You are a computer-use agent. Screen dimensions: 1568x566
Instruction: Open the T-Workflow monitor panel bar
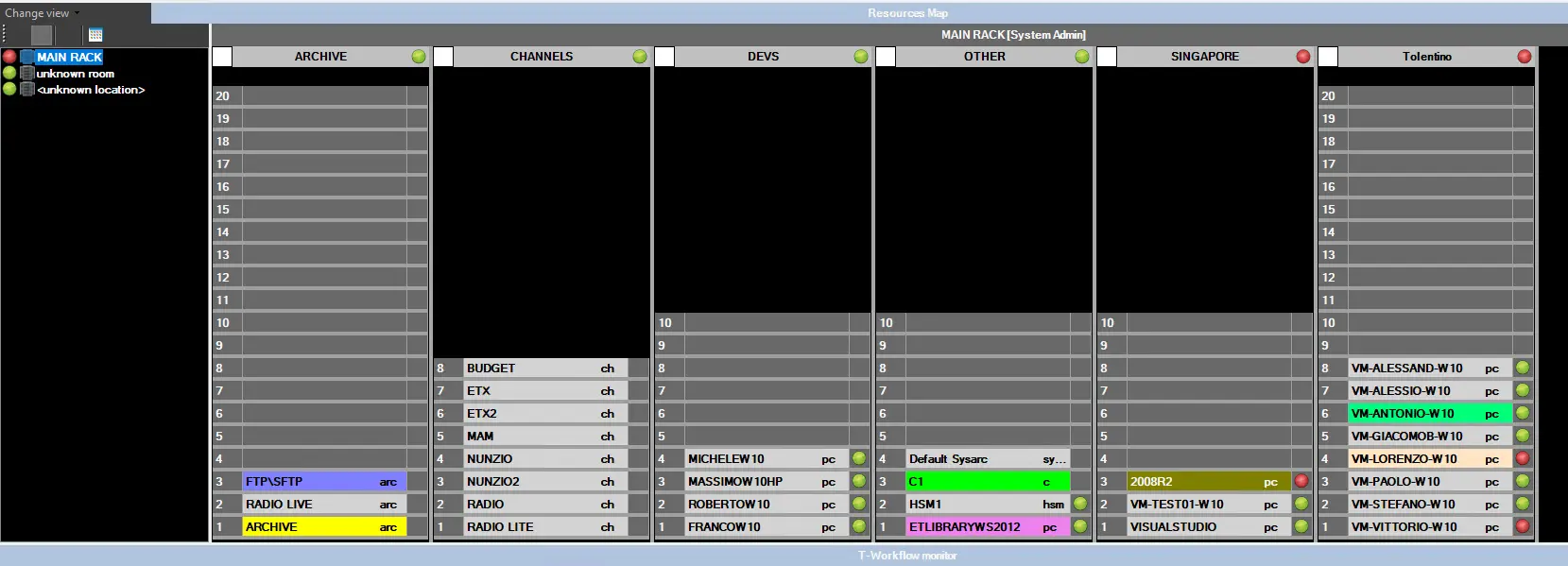[907, 556]
